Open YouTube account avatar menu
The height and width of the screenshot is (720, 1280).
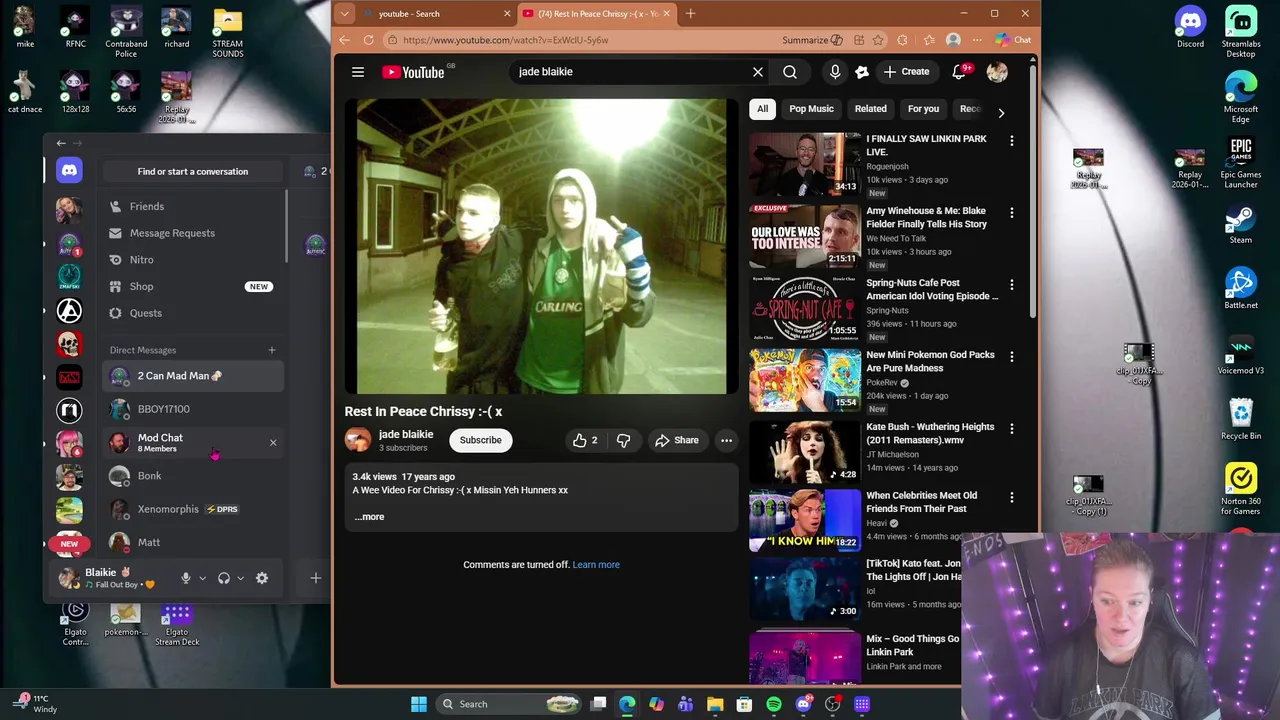click(x=997, y=72)
